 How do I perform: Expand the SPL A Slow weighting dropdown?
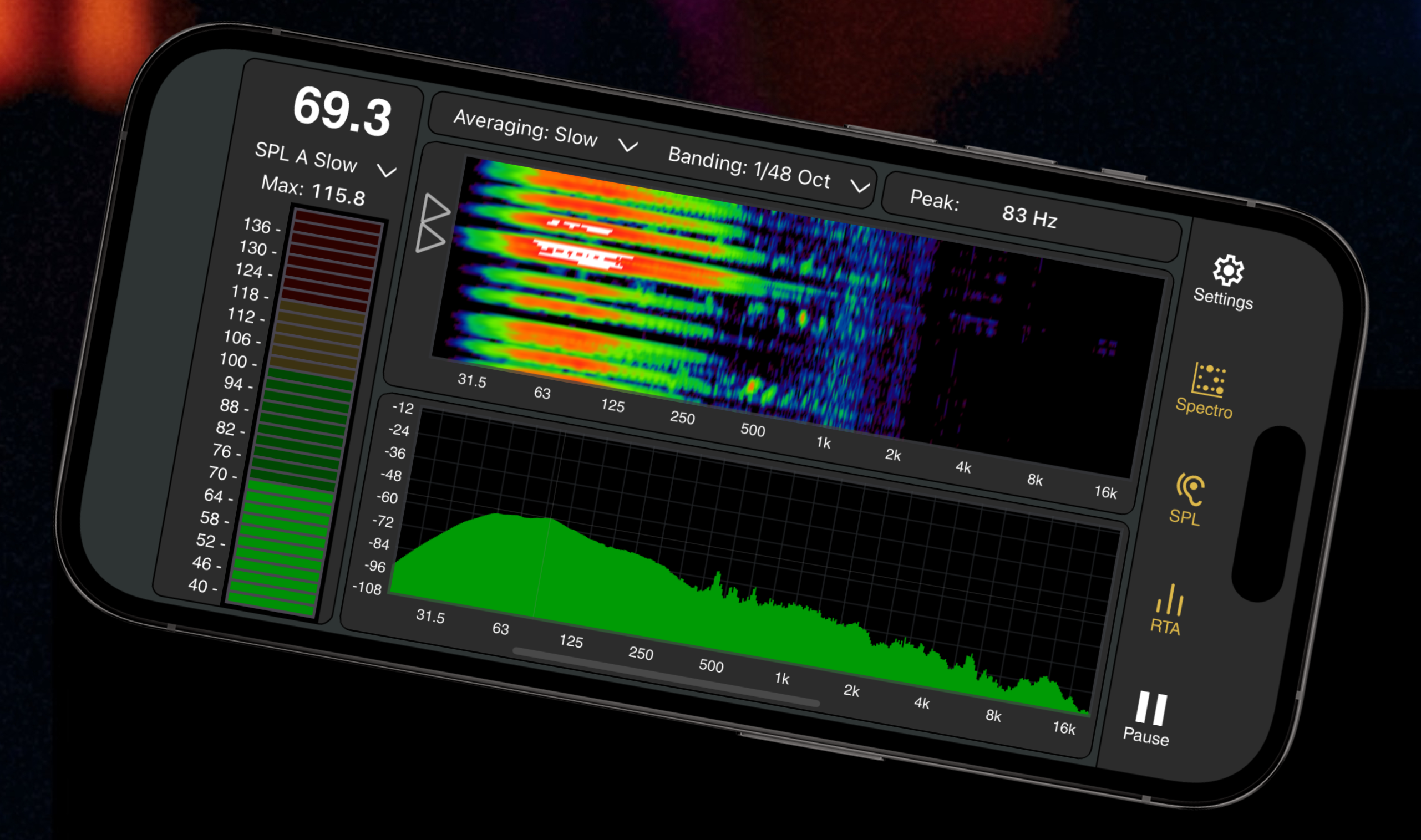[387, 170]
